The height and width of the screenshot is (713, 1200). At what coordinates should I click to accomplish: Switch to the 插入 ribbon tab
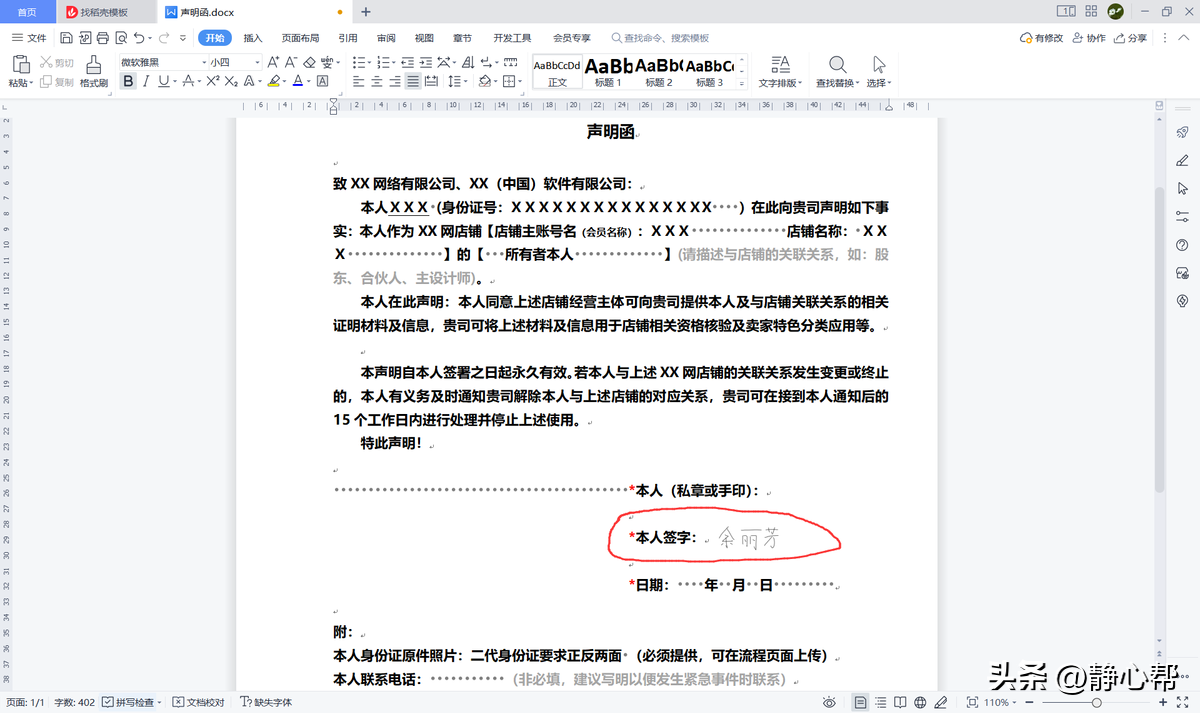point(254,37)
